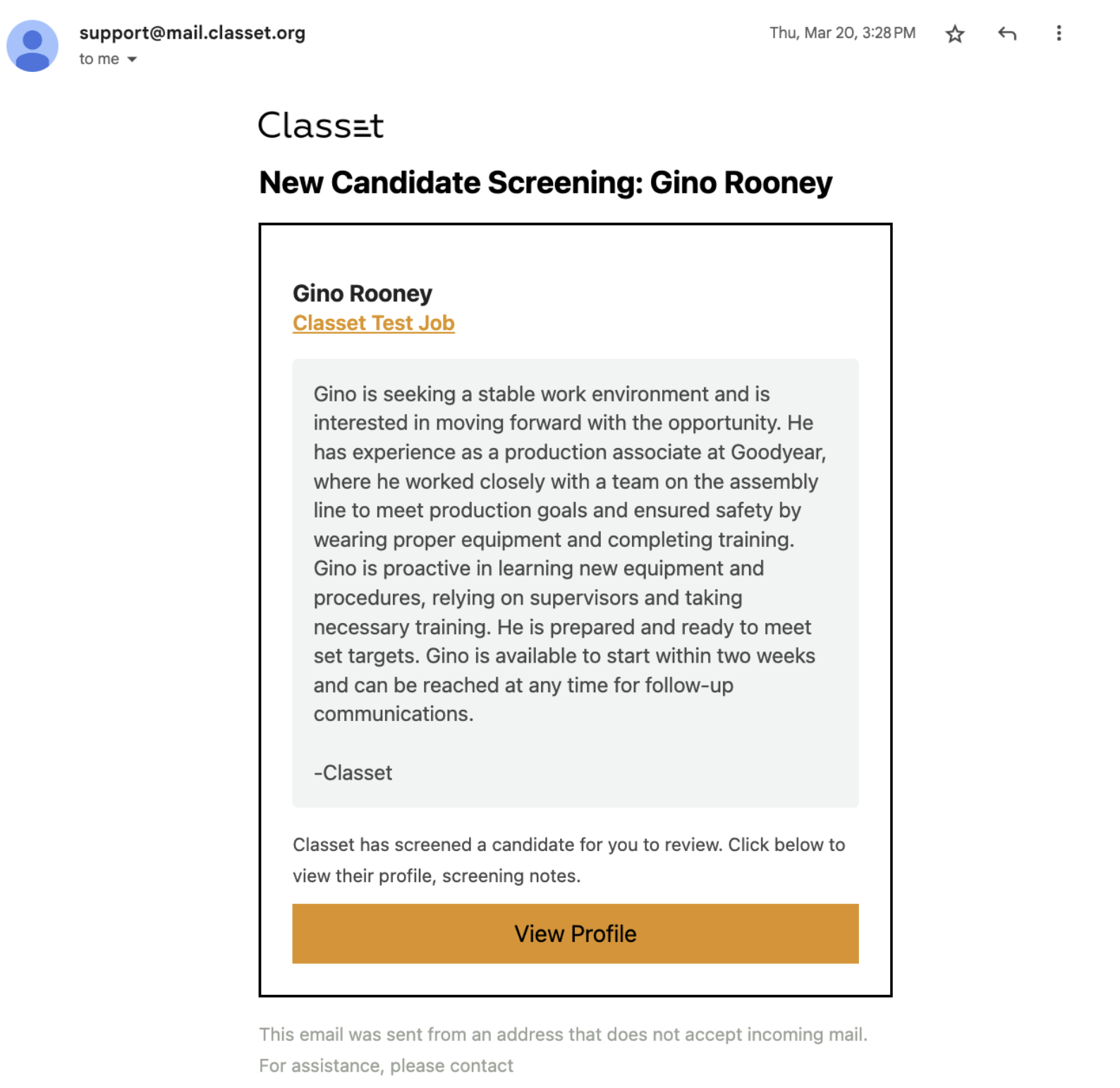
Task: Open the Classet Test Job link
Action: click(373, 323)
